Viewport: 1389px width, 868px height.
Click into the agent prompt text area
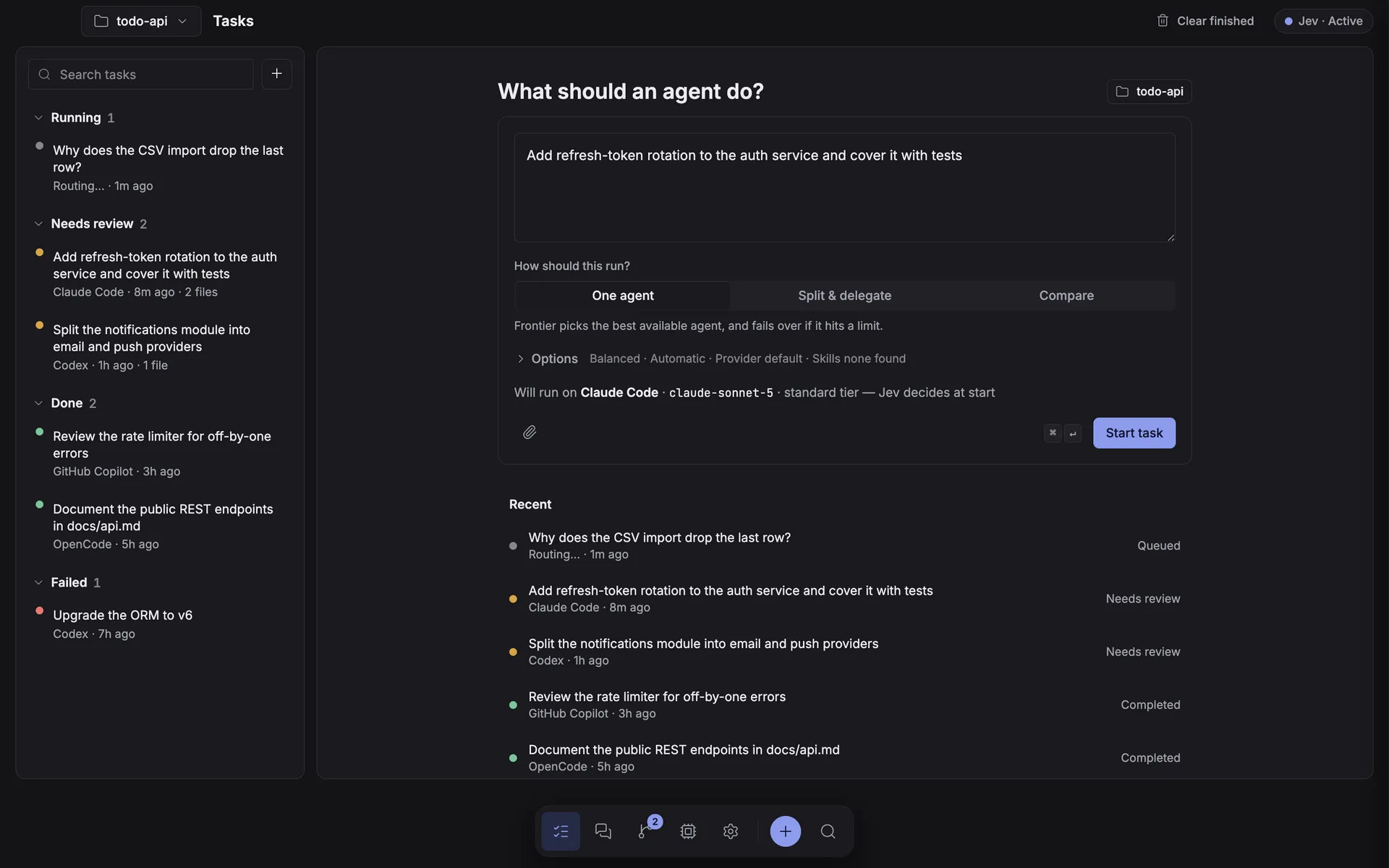(x=844, y=187)
